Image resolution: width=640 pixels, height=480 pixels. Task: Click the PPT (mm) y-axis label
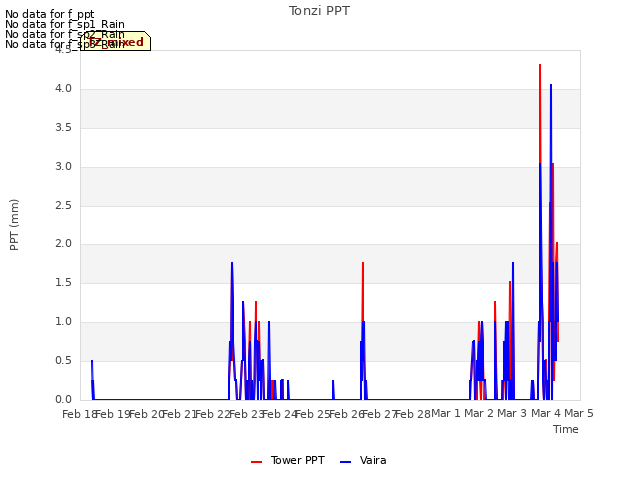14,225
